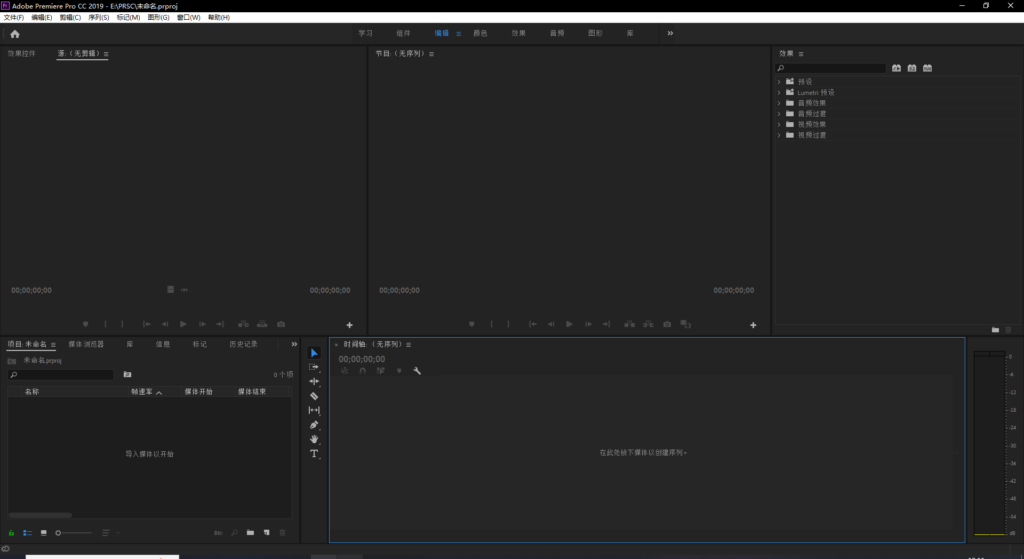This screenshot has height=559, width=1024.
Task: Switch to the 音频 workspace
Action: point(557,33)
